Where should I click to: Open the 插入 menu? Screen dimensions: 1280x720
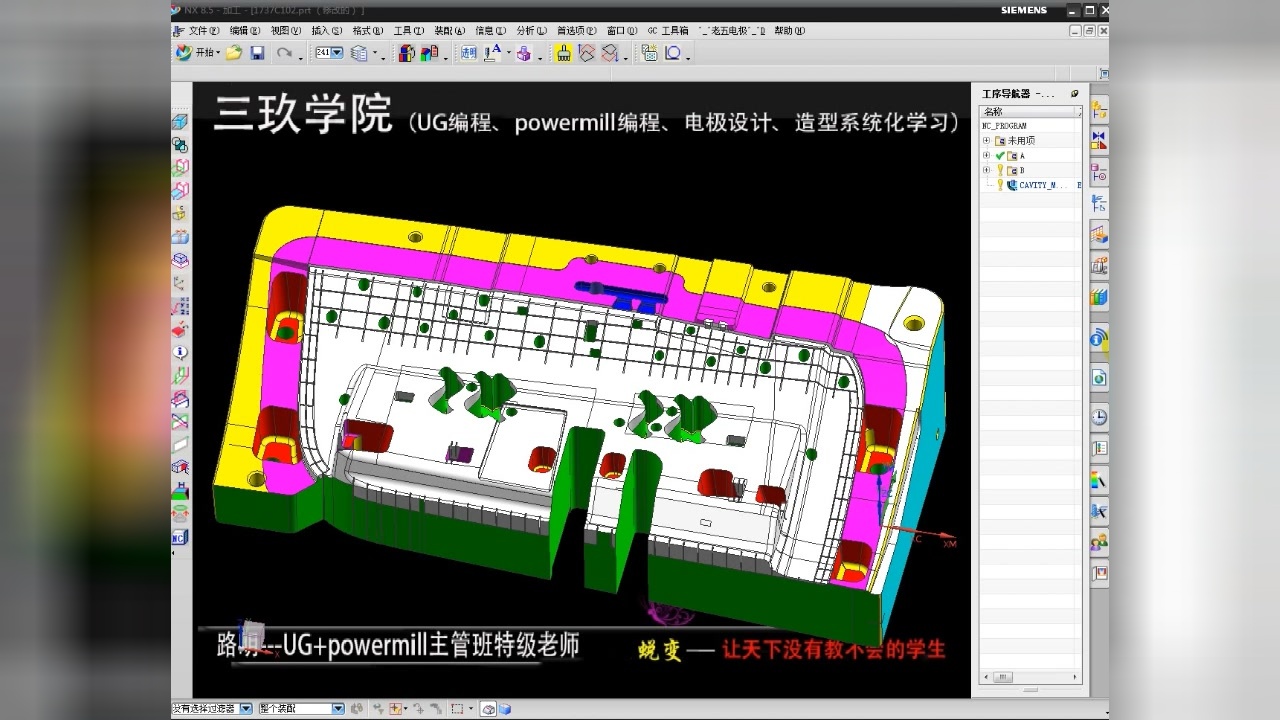coord(327,31)
